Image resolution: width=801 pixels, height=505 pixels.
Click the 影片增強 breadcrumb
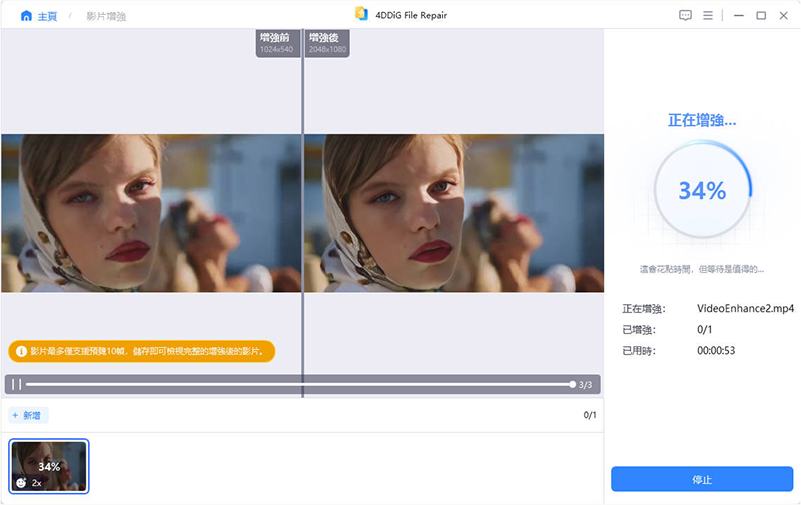click(106, 16)
